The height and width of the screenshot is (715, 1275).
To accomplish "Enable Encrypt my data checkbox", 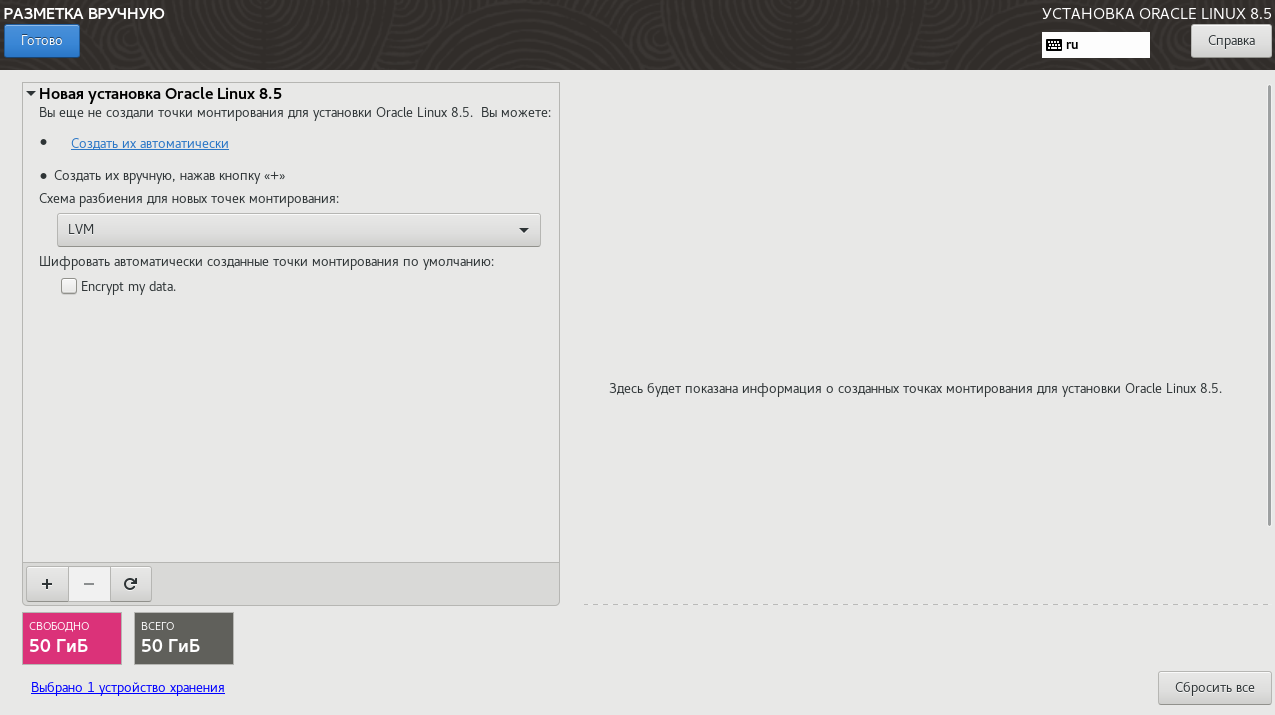I will coord(69,286).
